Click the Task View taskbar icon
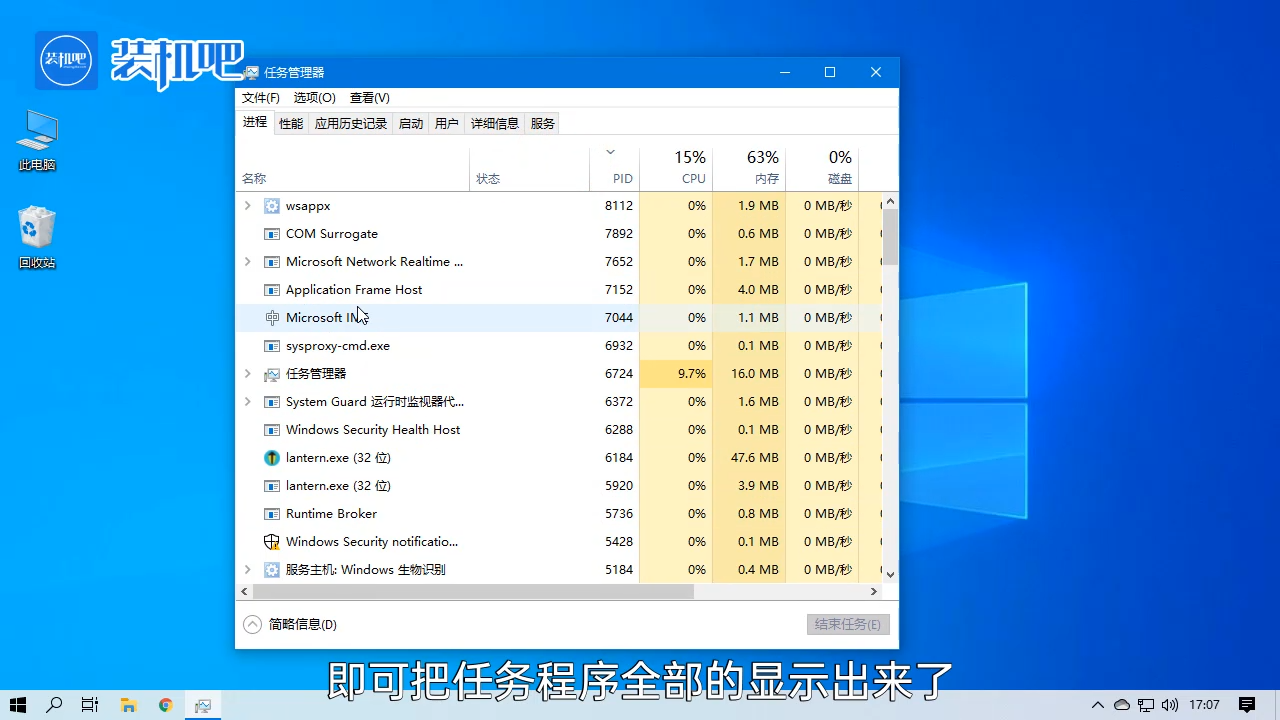Viewport: 1280px width, 720px height. coord(90,705)
